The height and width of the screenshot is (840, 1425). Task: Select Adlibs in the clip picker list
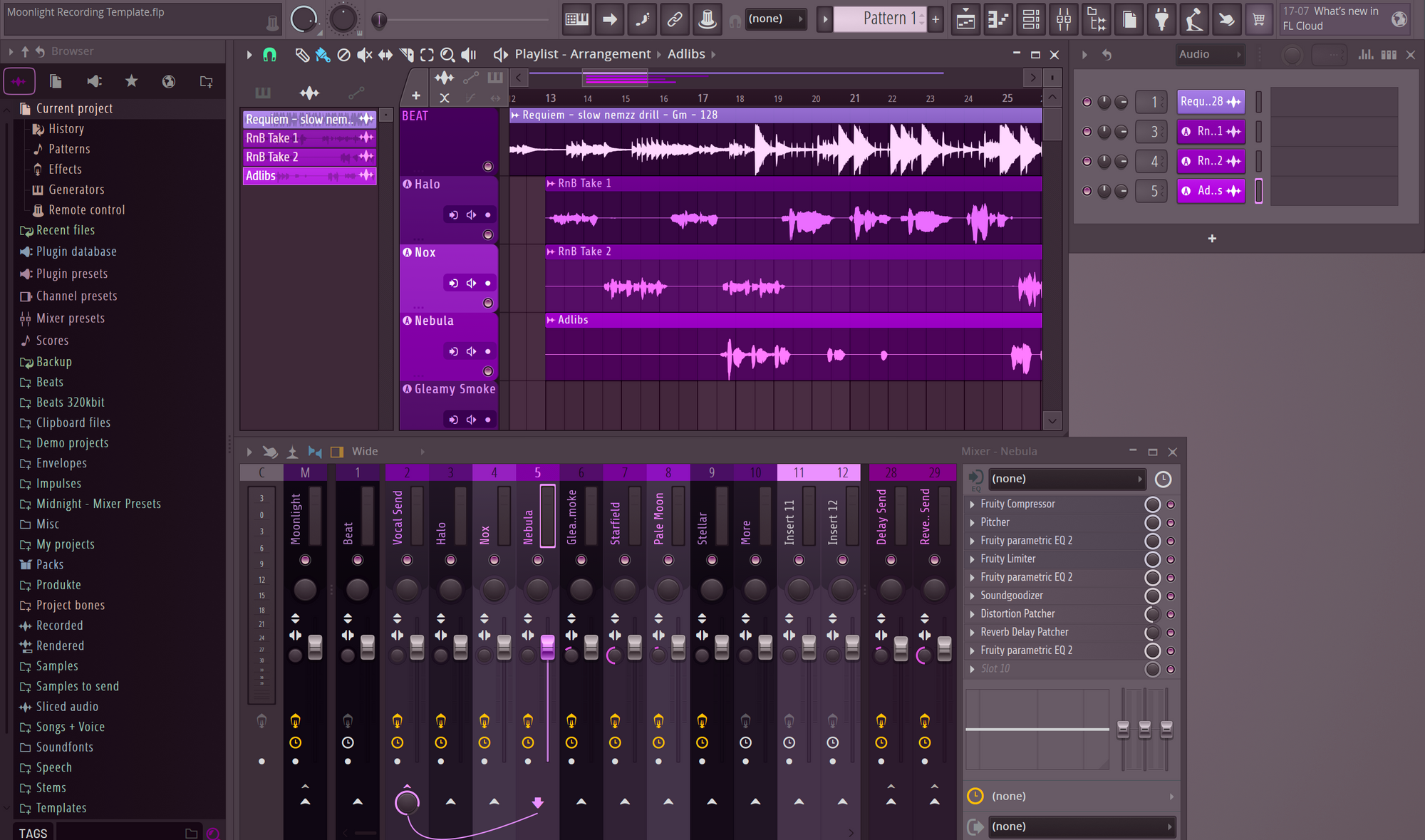[309, 176]
